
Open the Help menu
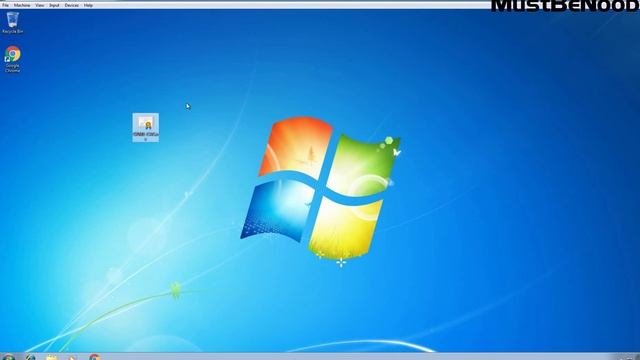pos(88,5)
